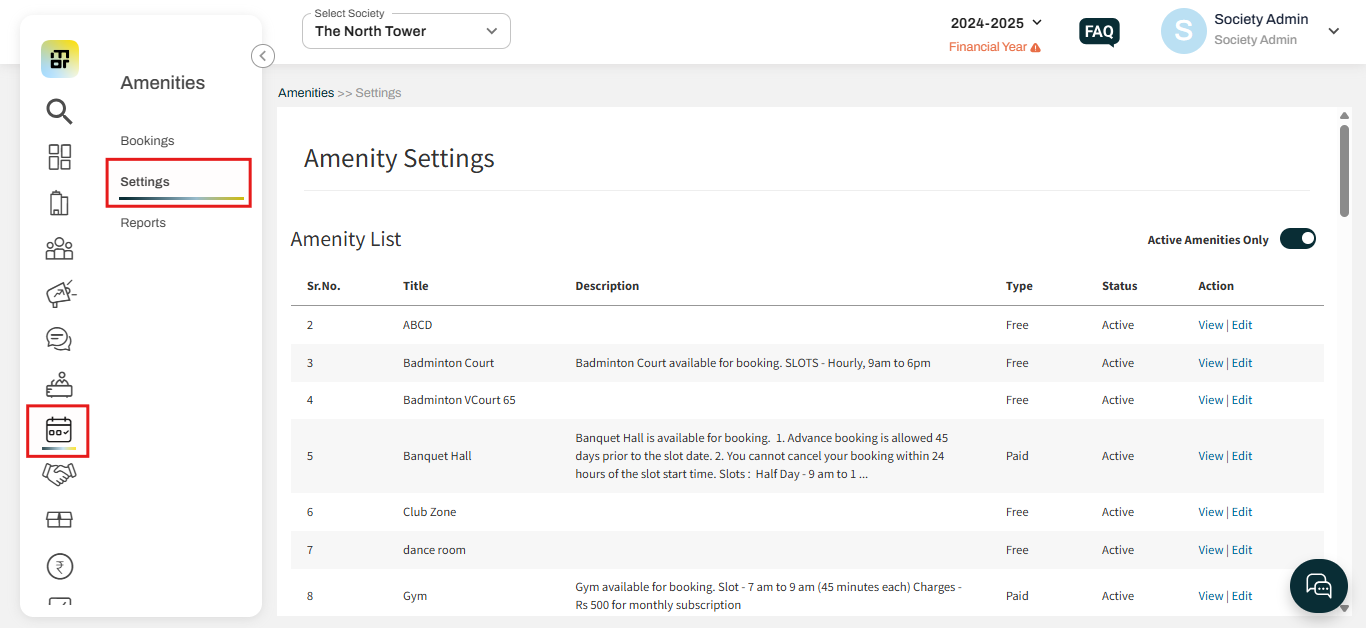Click the Badminton Court description text
The height and width of the screenshot is (628, 1366).
(753, 363)
